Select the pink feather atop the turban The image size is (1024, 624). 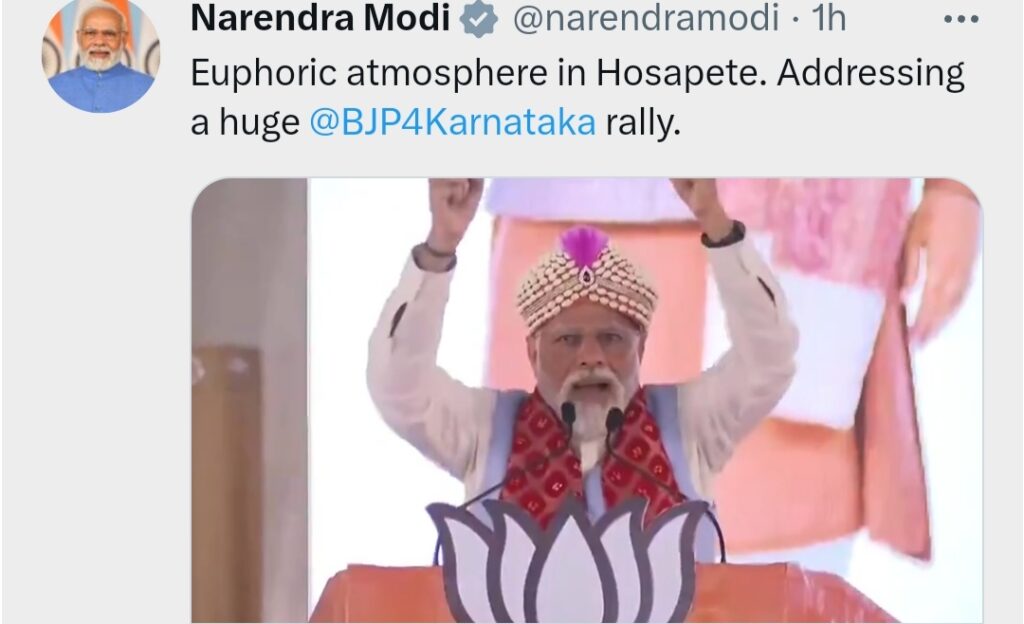tap(583, 246)
